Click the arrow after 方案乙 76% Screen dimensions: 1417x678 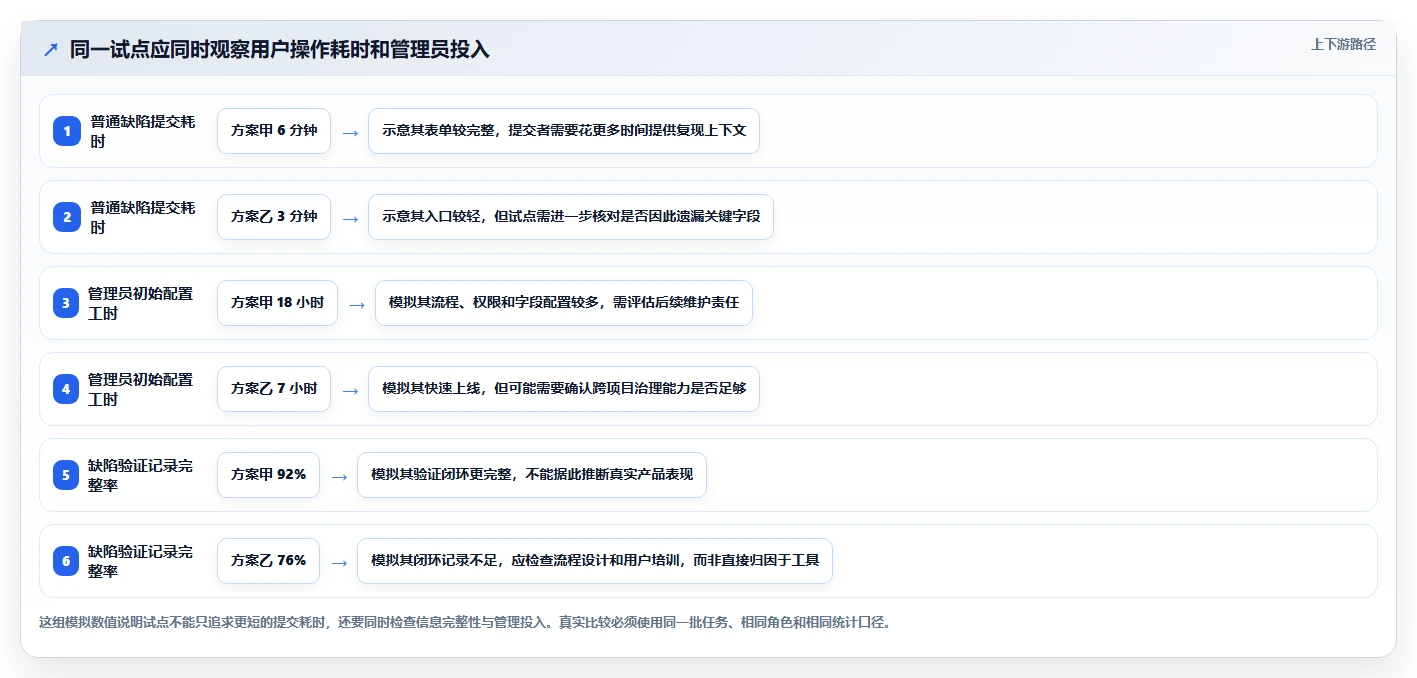coord(339,562)
